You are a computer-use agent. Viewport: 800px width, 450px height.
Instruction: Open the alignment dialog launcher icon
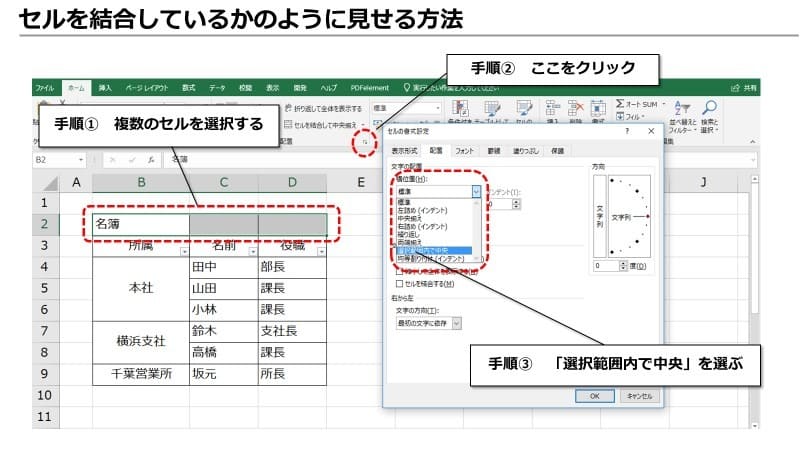tap(365, 142)
